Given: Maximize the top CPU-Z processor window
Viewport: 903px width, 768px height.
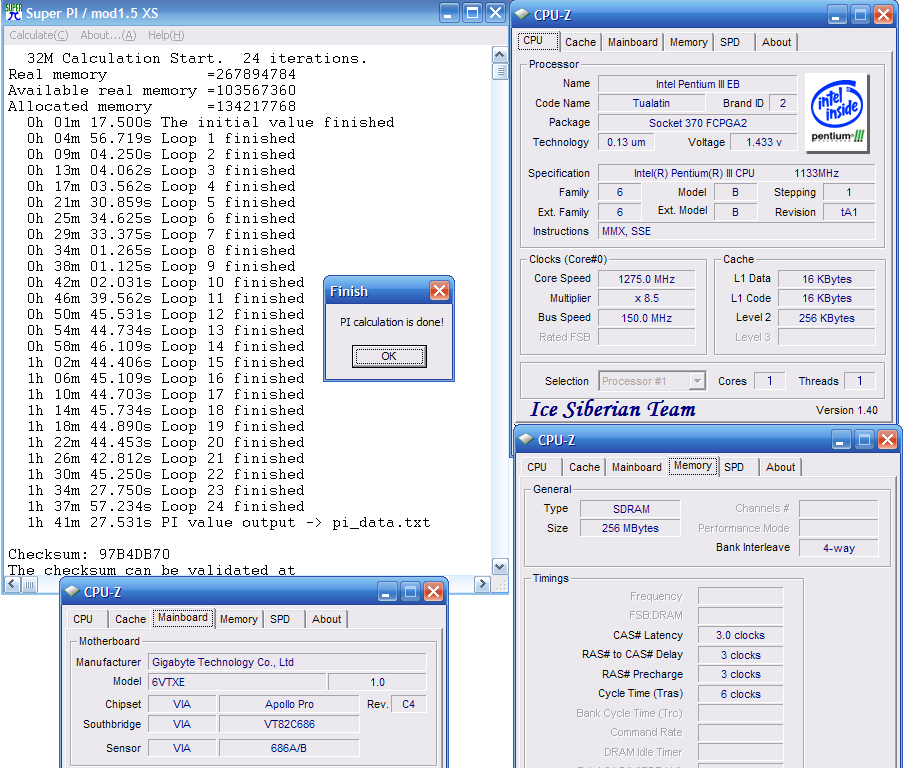Looking at the screenshot, I should point(860,14).
